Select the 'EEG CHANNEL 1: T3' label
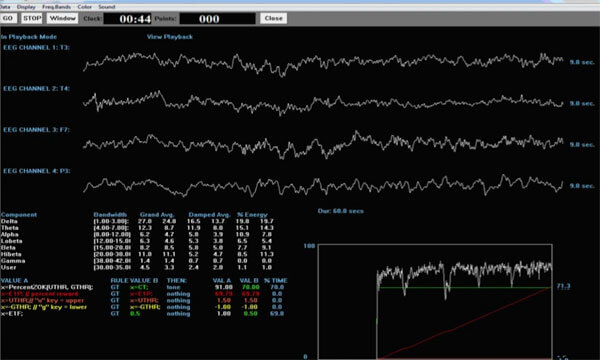600x360 pixels. point(36,47)
